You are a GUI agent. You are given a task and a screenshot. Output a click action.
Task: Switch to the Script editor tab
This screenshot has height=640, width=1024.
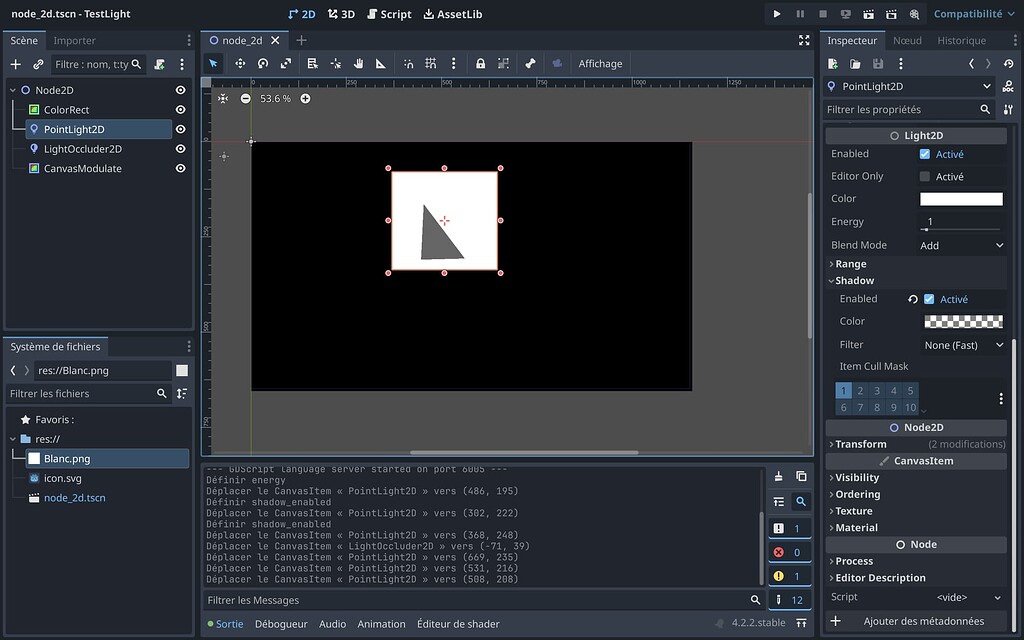click(389, 14)
